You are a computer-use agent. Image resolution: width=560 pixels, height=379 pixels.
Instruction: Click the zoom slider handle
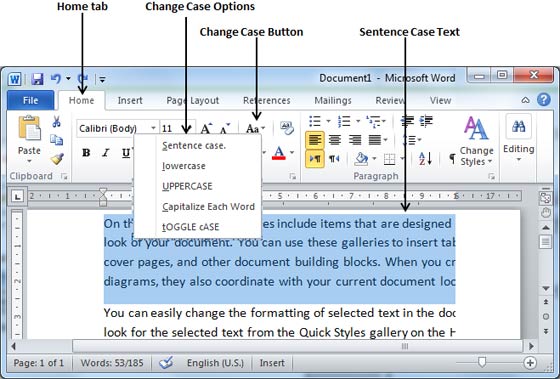point(482,363)
